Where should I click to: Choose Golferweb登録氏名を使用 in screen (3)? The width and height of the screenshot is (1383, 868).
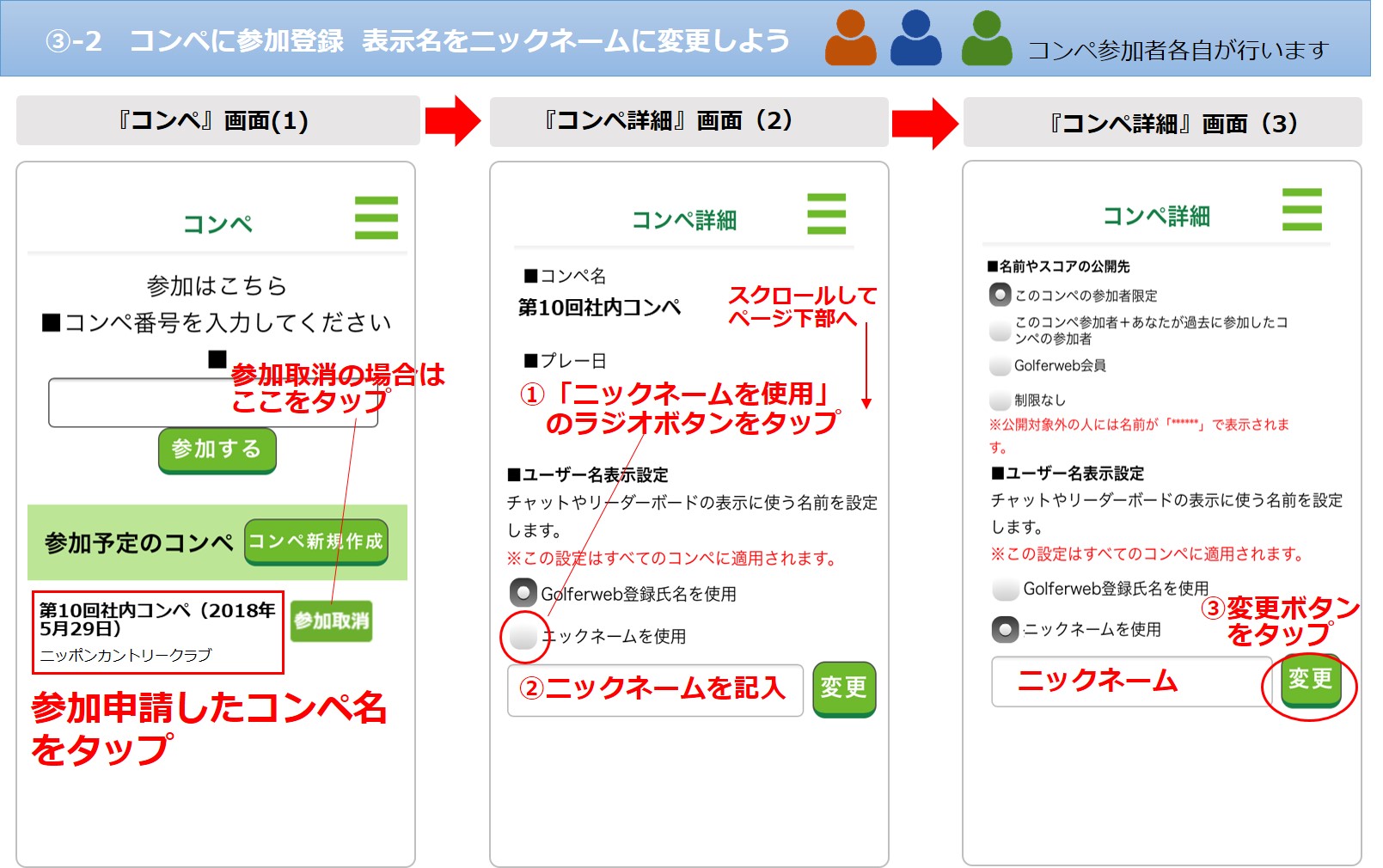pyautogui.click(x=1005, y=590)
